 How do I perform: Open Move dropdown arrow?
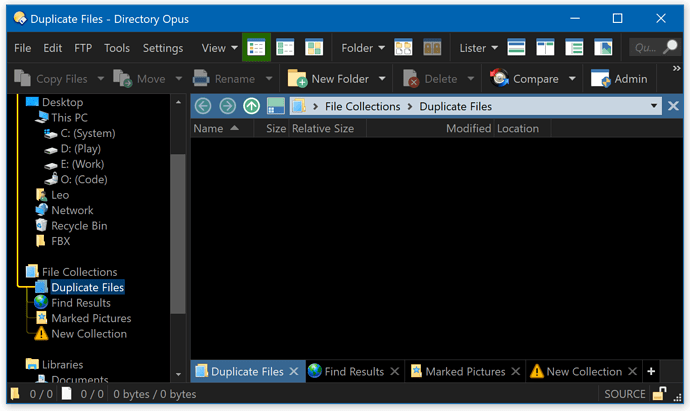coord(179,79)
